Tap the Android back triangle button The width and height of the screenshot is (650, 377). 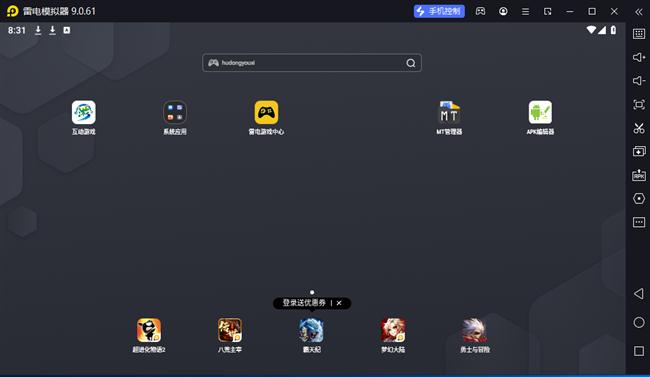click(x=639, y=294)
